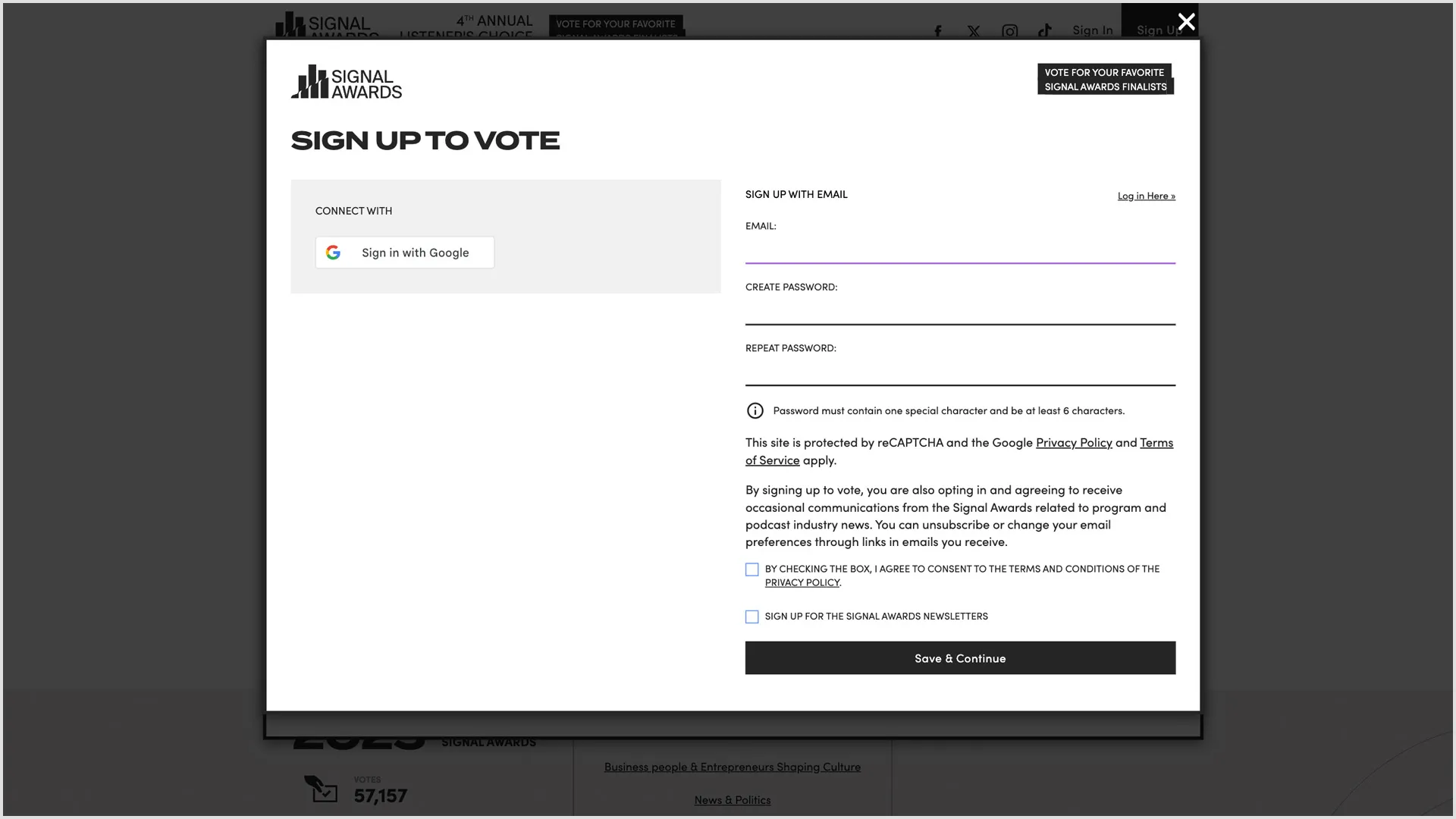This screenshot has width=1456, height=819.
Task: Click the votes ballot box icon
Action: (x=321, y=789)
